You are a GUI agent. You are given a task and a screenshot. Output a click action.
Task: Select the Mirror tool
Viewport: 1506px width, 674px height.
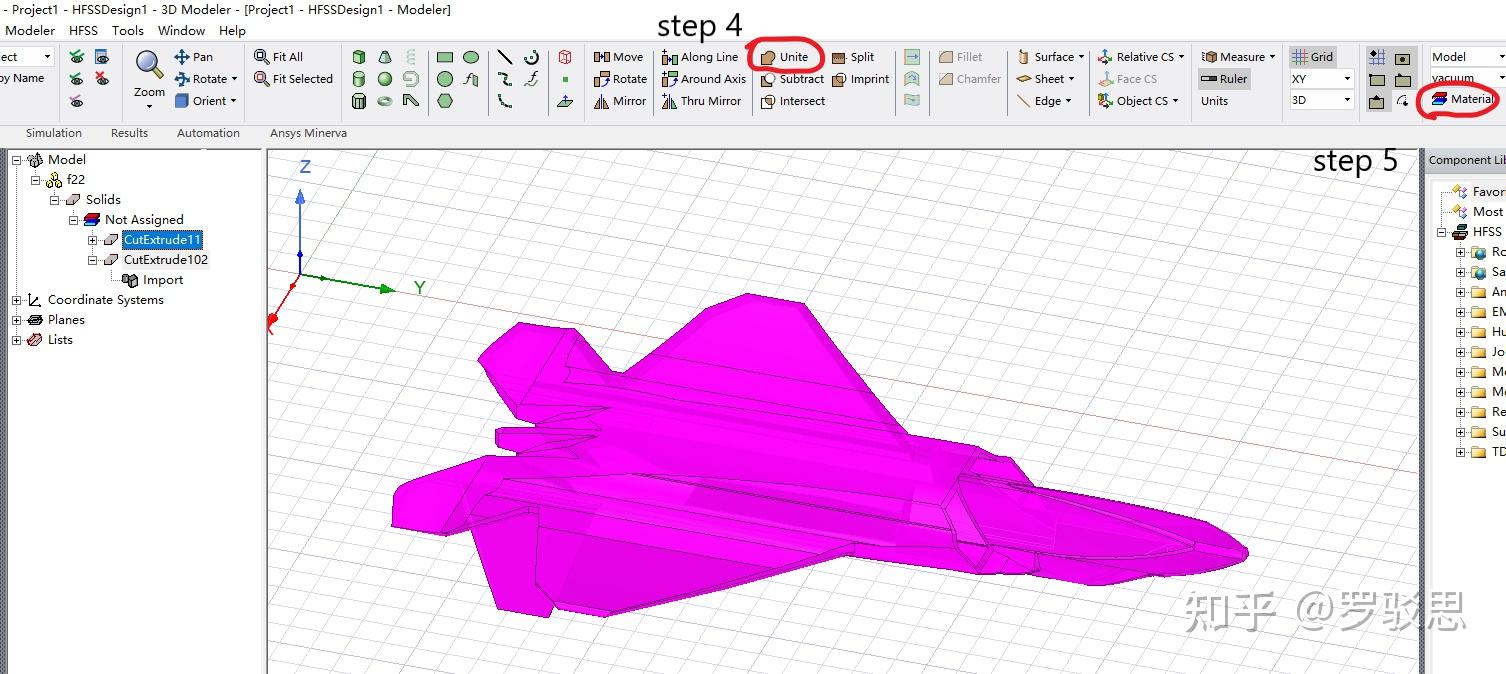[620, 101]
